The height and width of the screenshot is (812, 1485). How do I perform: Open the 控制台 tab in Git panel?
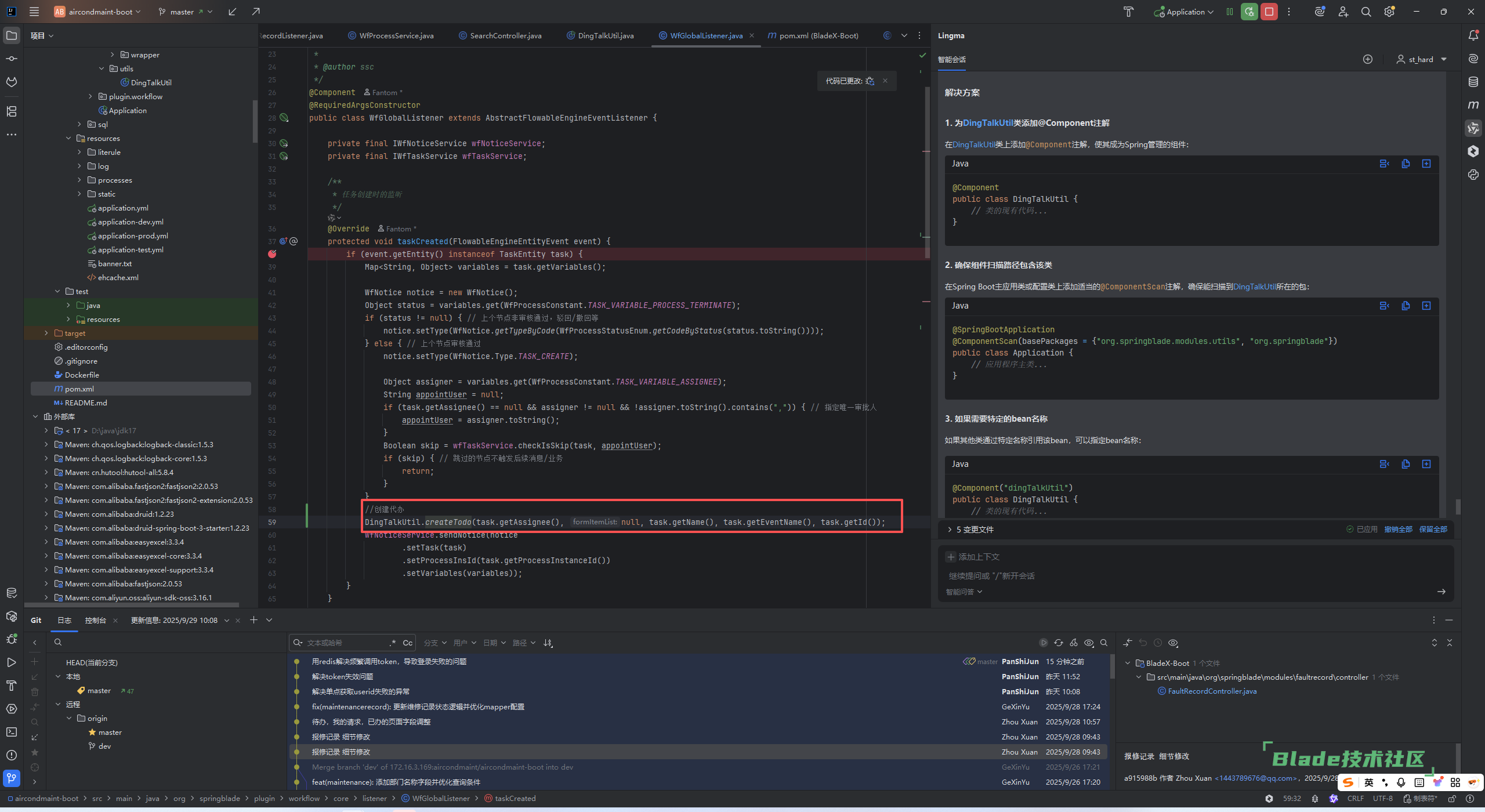(96, 620)
